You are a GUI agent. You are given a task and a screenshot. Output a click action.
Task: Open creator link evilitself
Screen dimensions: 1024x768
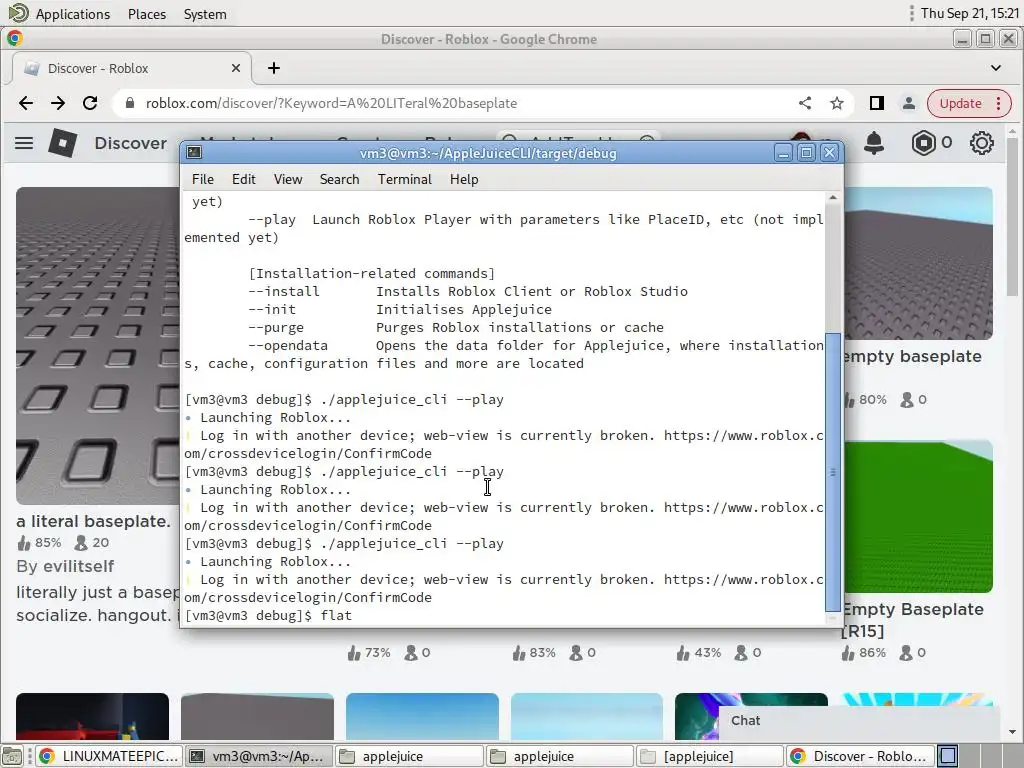point(76,566)
